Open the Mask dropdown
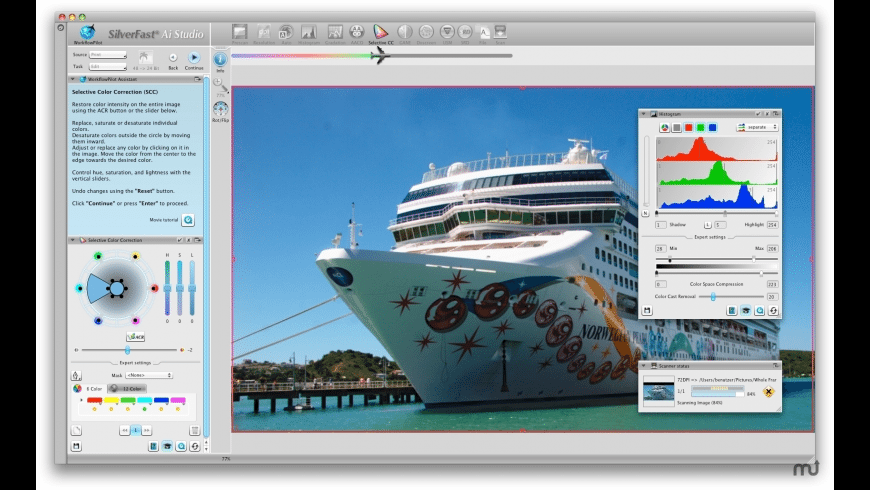The width and height of the screenshot is (870, 490). 149,375
